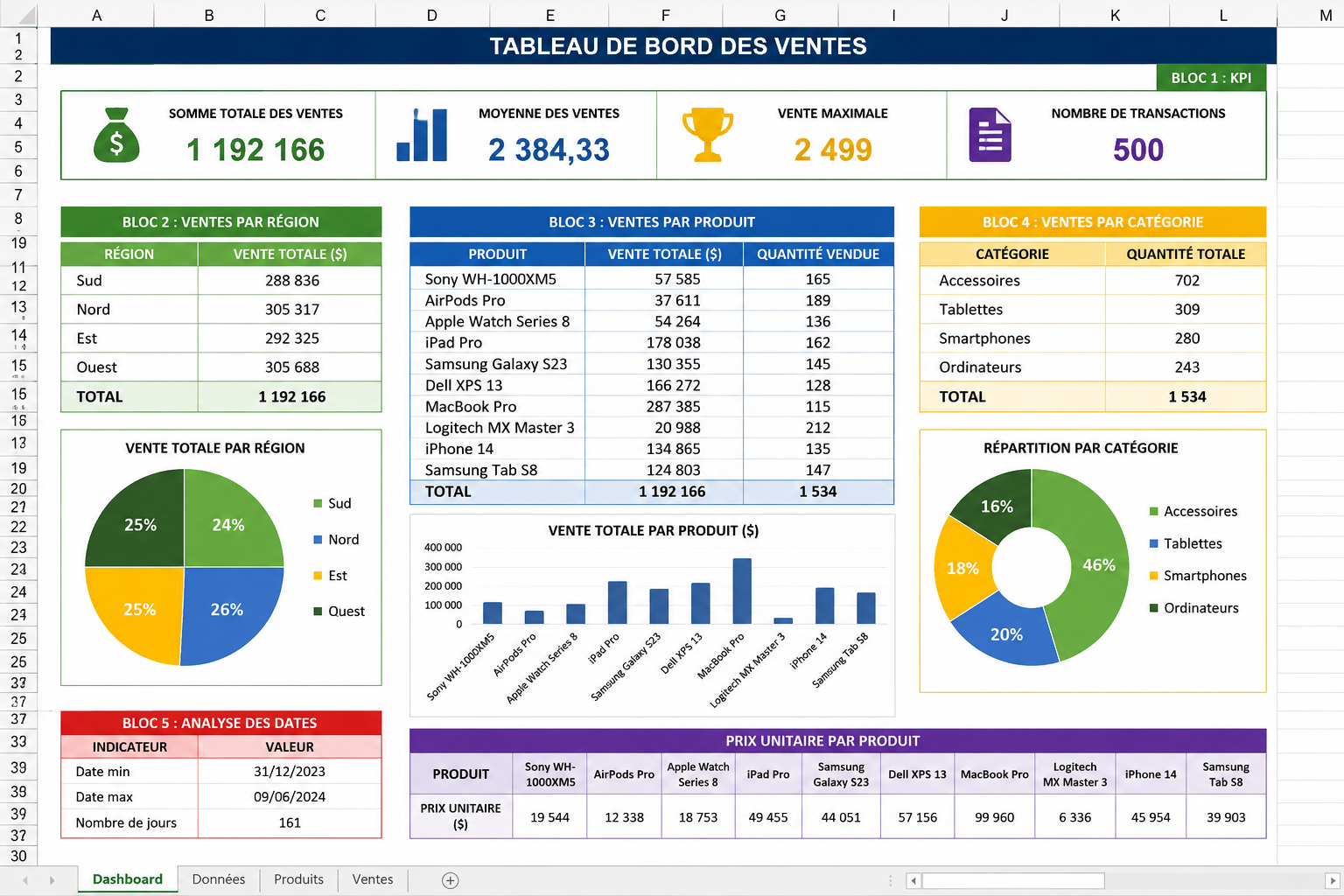Click the Accessoires legend swatch
The width and height of the screenshot is (1344, 896).
point(1154,511)
